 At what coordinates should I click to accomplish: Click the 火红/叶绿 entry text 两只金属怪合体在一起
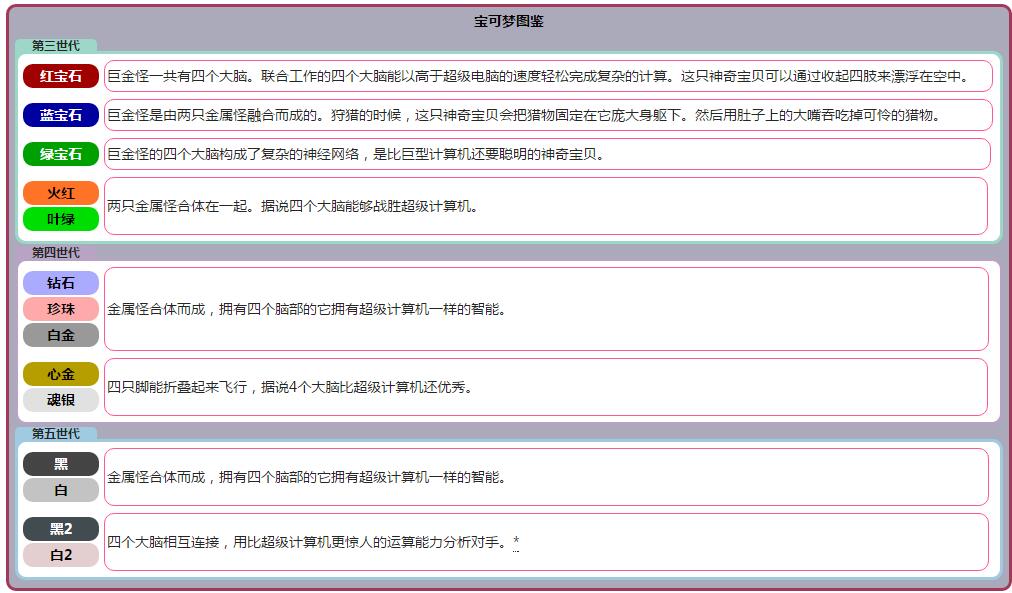(x=292, y=206)
